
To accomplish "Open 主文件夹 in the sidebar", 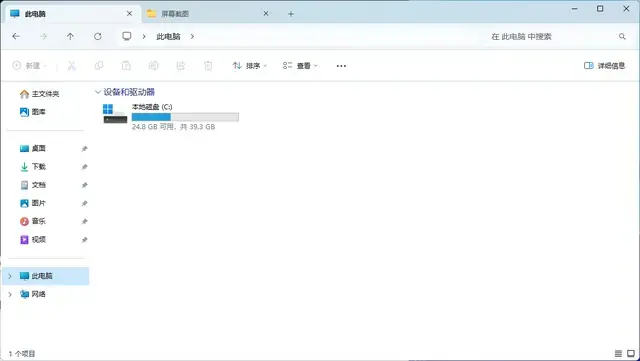I will (x=46, y=94).
